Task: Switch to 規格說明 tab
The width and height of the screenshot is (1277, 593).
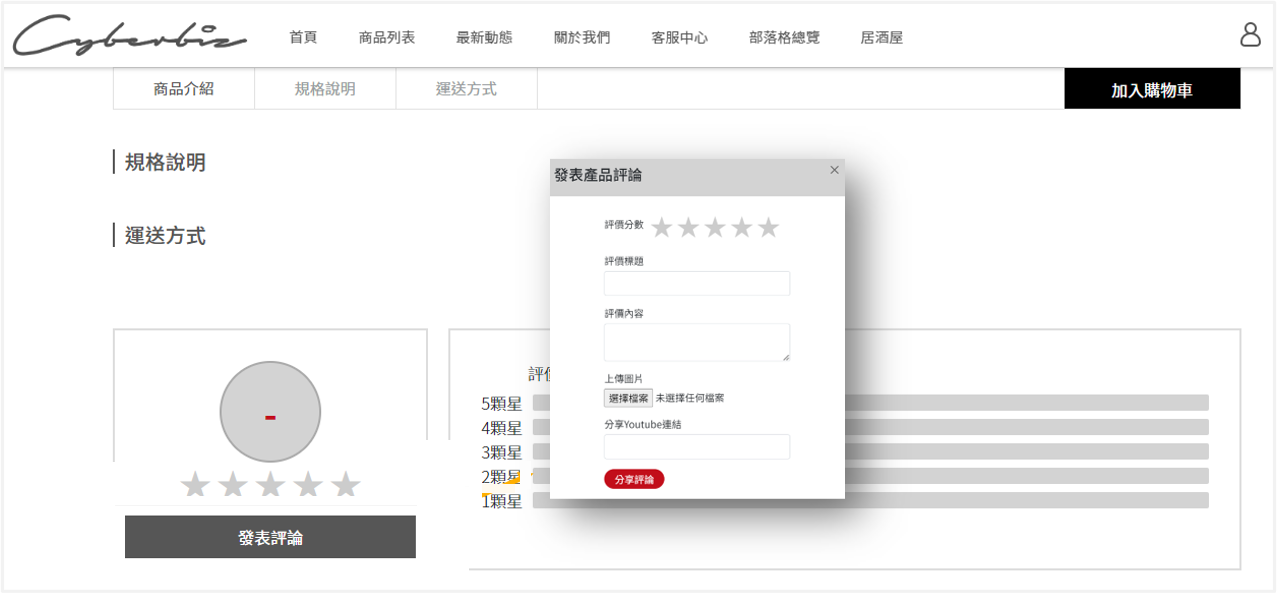Action: coord(325,89)
